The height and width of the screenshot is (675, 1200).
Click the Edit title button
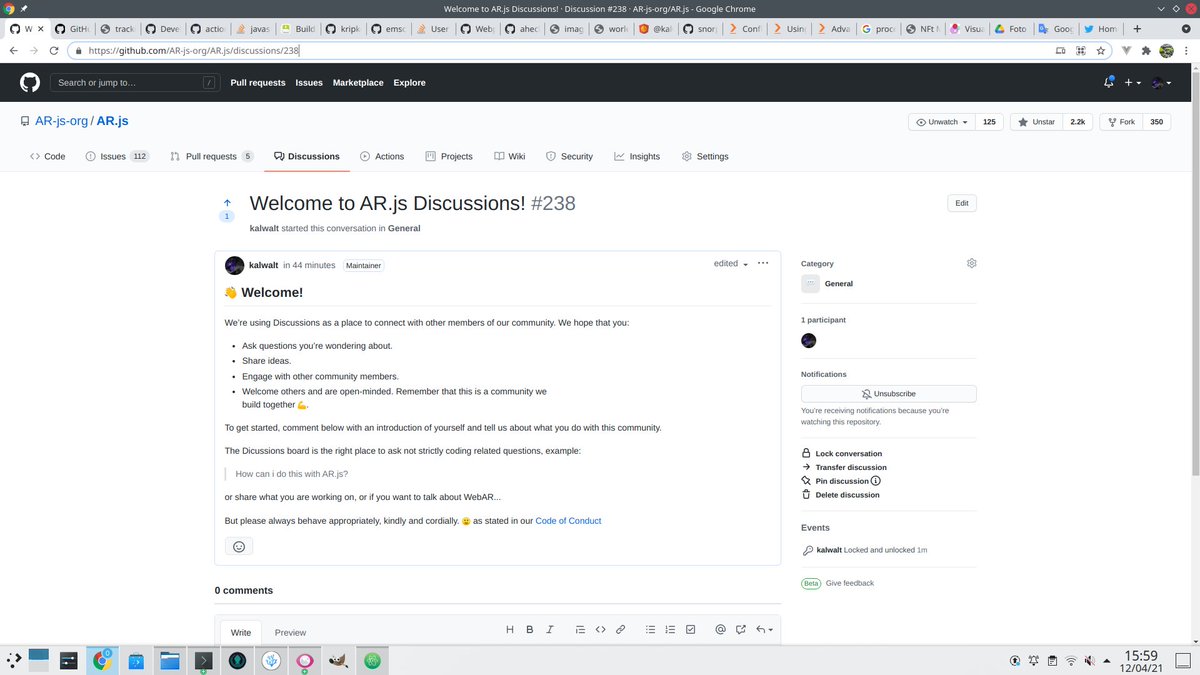click(961, 203)
